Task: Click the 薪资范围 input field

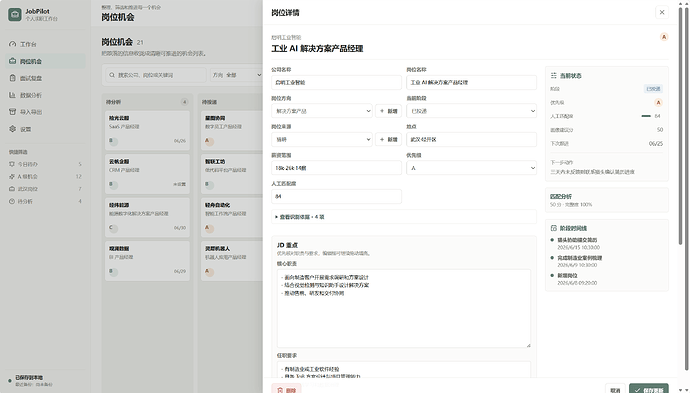Action: [336, 168]
